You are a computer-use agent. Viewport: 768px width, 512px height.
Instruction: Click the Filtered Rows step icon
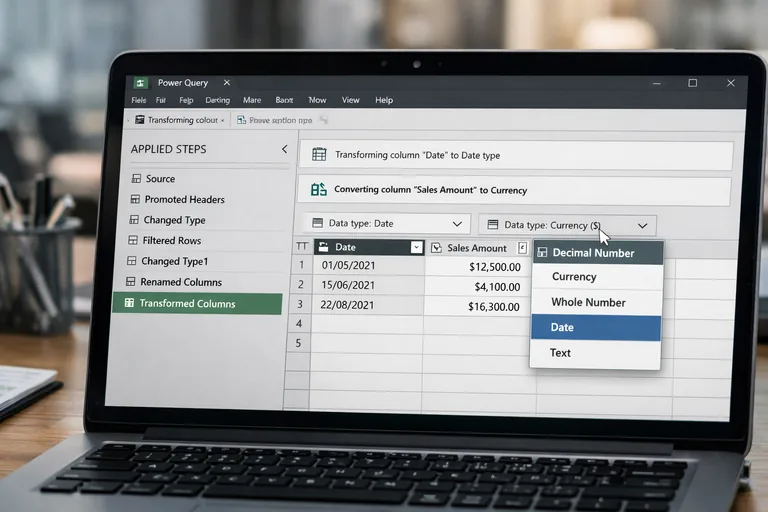133,240
